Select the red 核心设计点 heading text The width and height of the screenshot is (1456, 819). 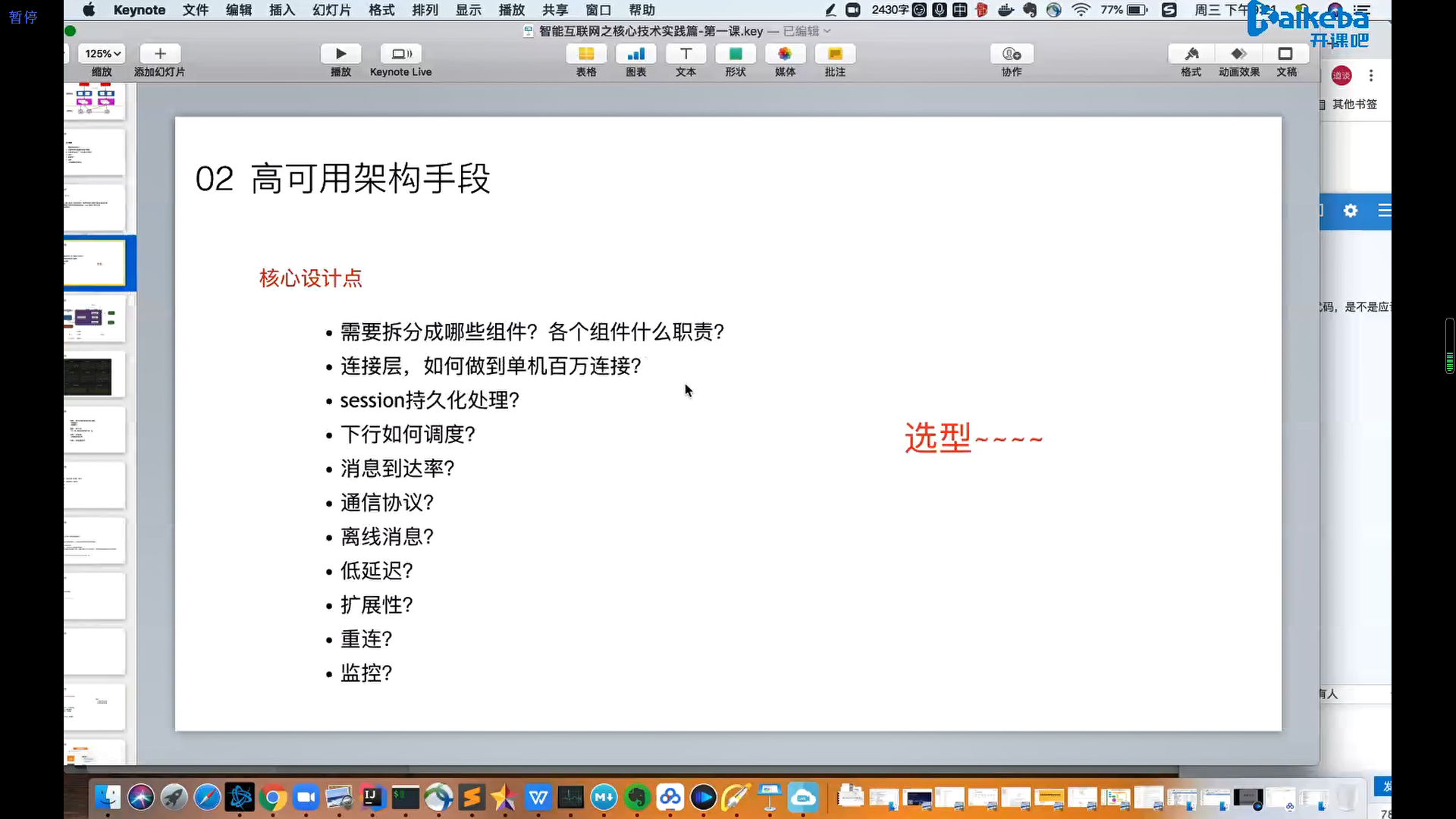(x=310, y=278)
